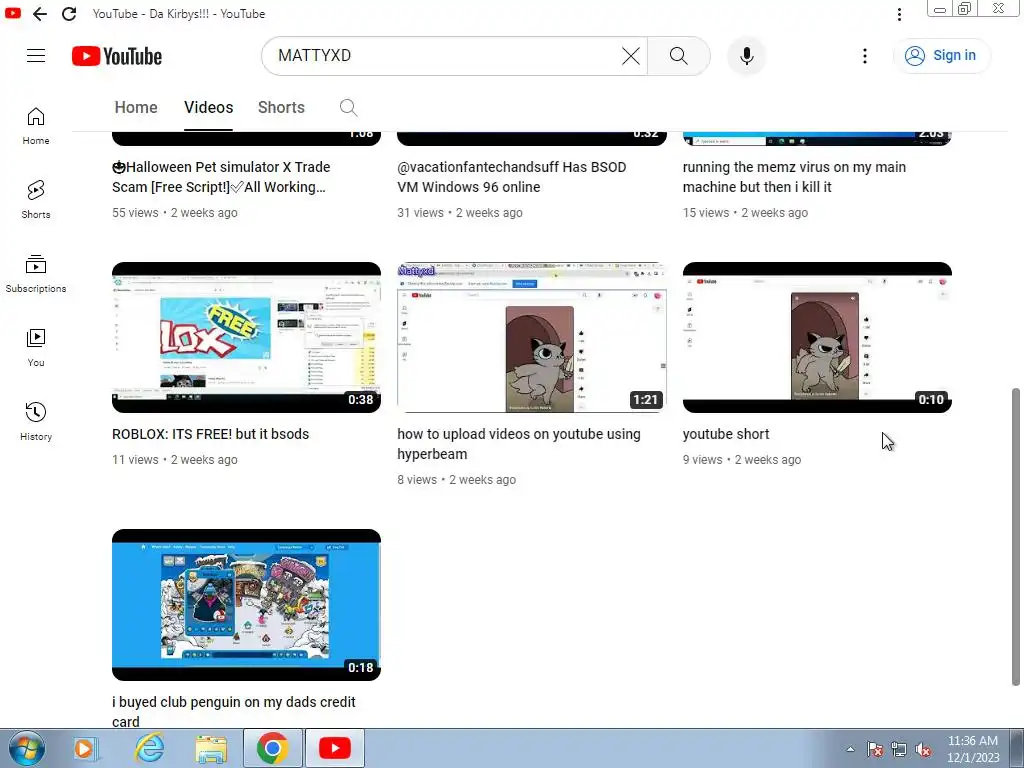Switch to the channel Home tab

coord(136,107)
